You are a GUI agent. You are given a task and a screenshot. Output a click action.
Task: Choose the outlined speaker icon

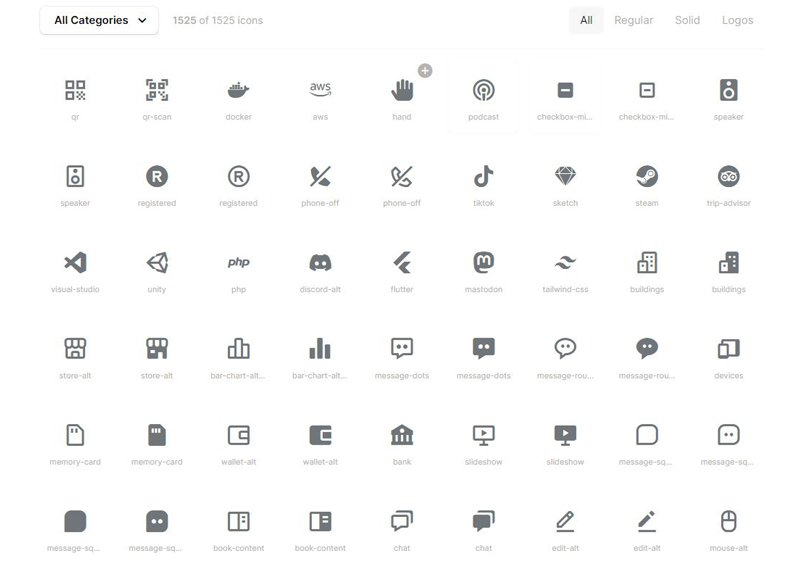[x=75, y=177]
